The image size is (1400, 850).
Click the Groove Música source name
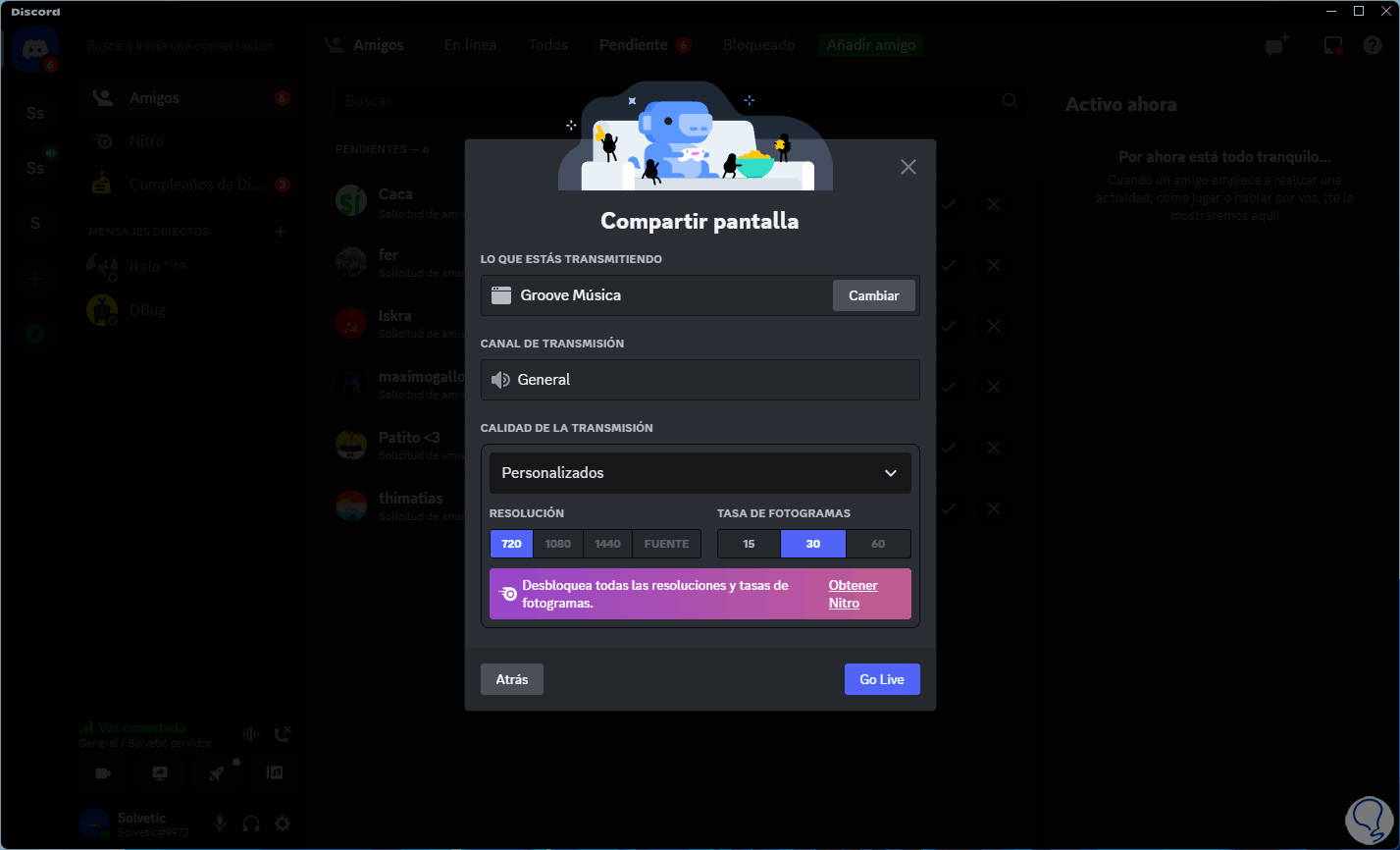pos(571,295)
